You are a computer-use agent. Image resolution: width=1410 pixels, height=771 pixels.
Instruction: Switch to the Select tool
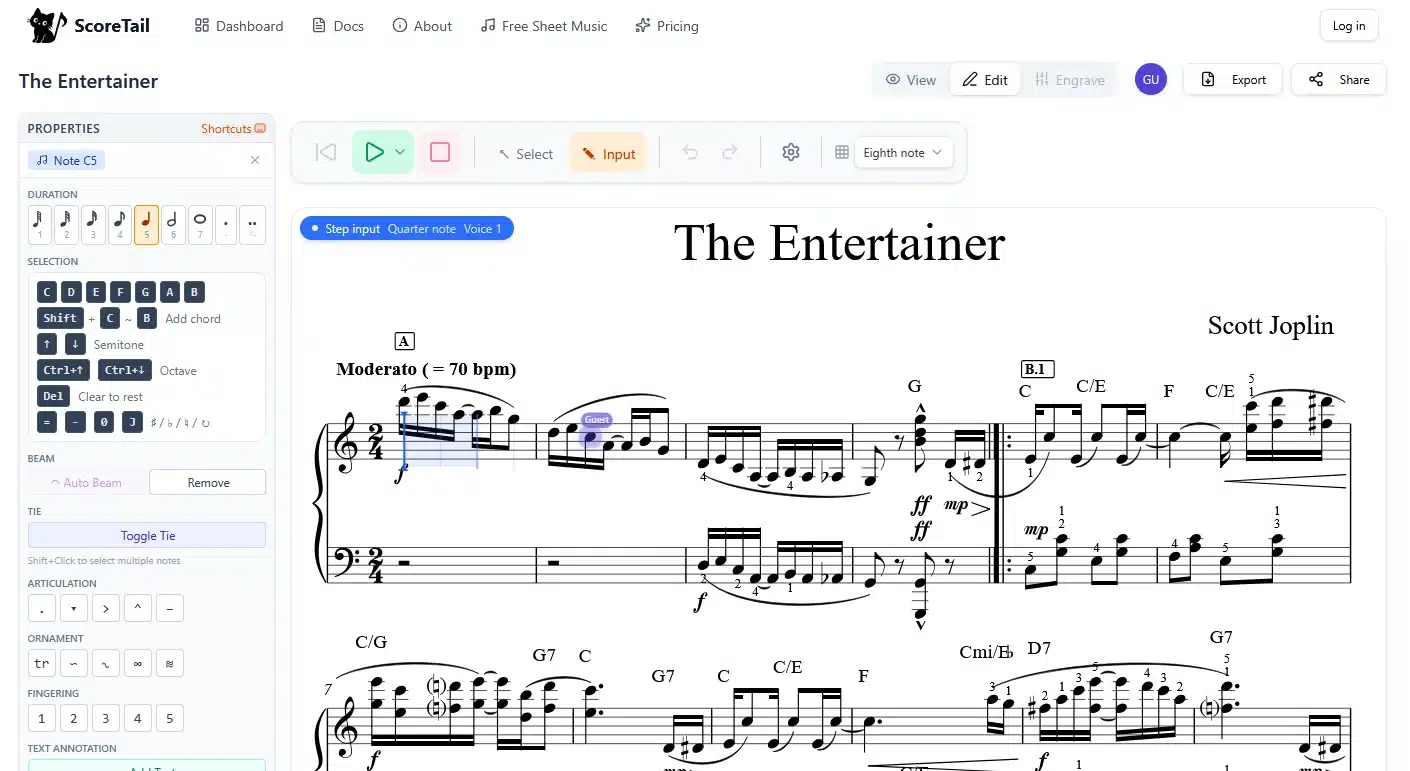tap(526, 153)
